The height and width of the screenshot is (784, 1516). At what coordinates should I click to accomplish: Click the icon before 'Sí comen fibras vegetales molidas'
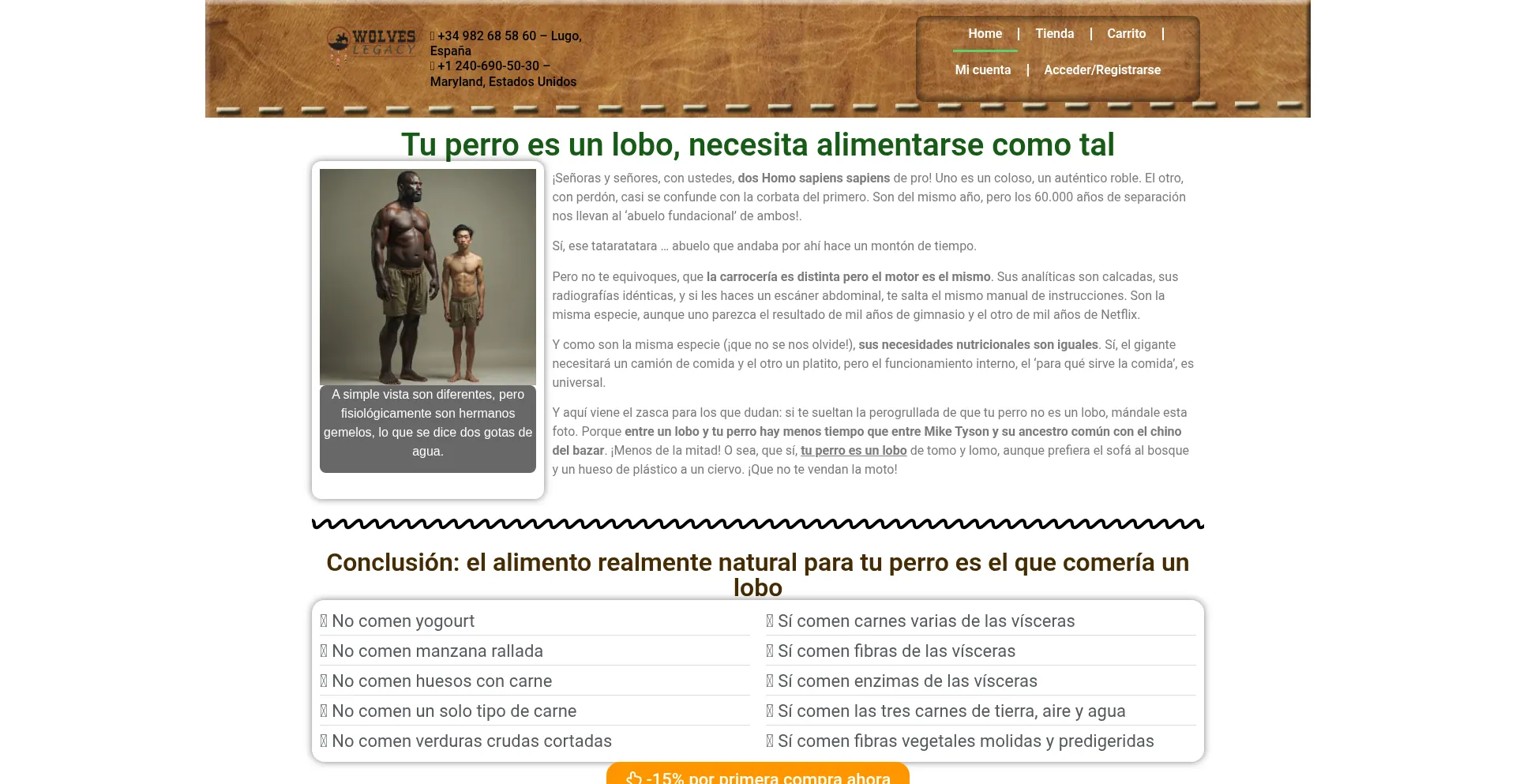point(770,741)
